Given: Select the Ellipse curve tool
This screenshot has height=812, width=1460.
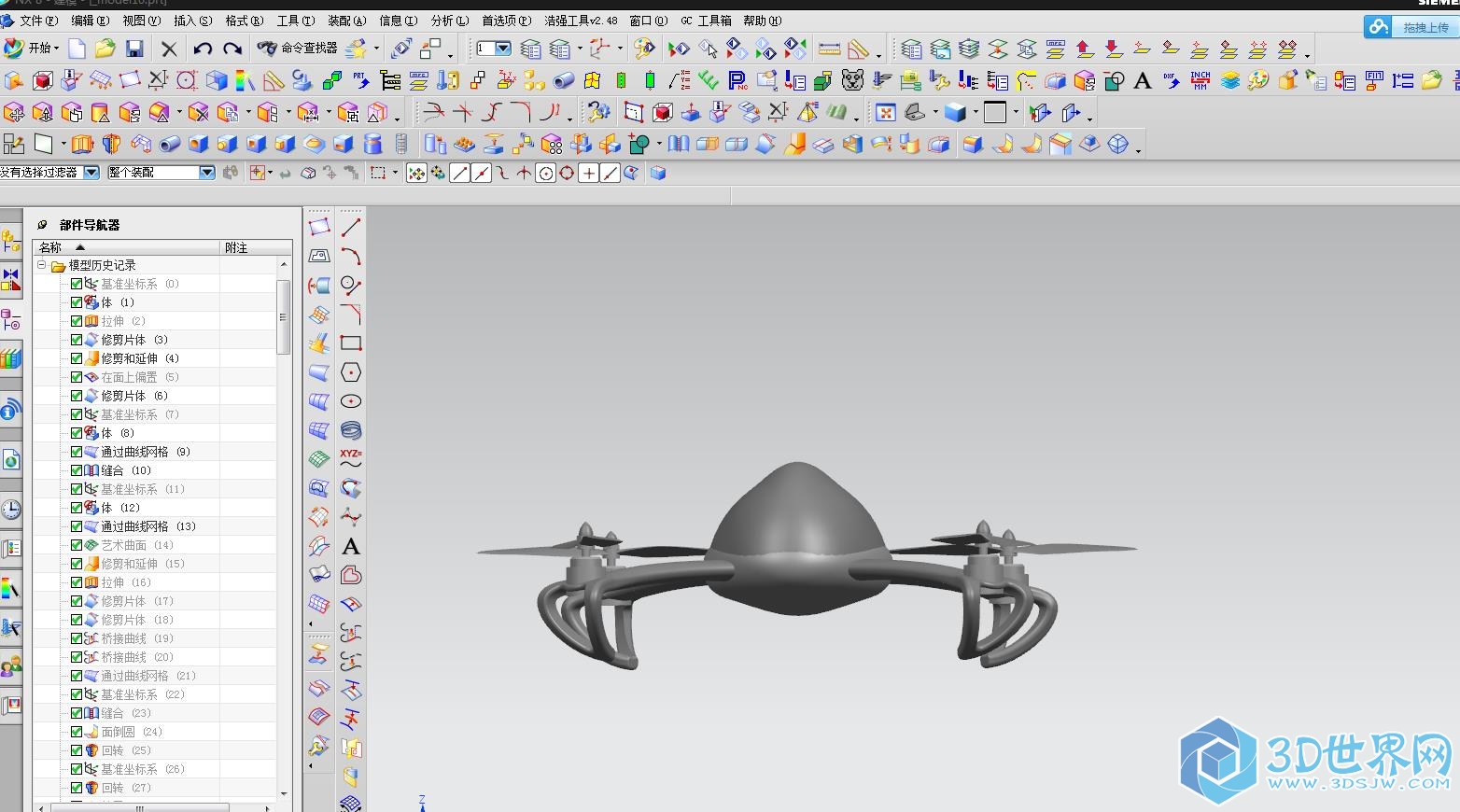Looking at the screenshot, I should pyautogui.click(x=351, y=401).
